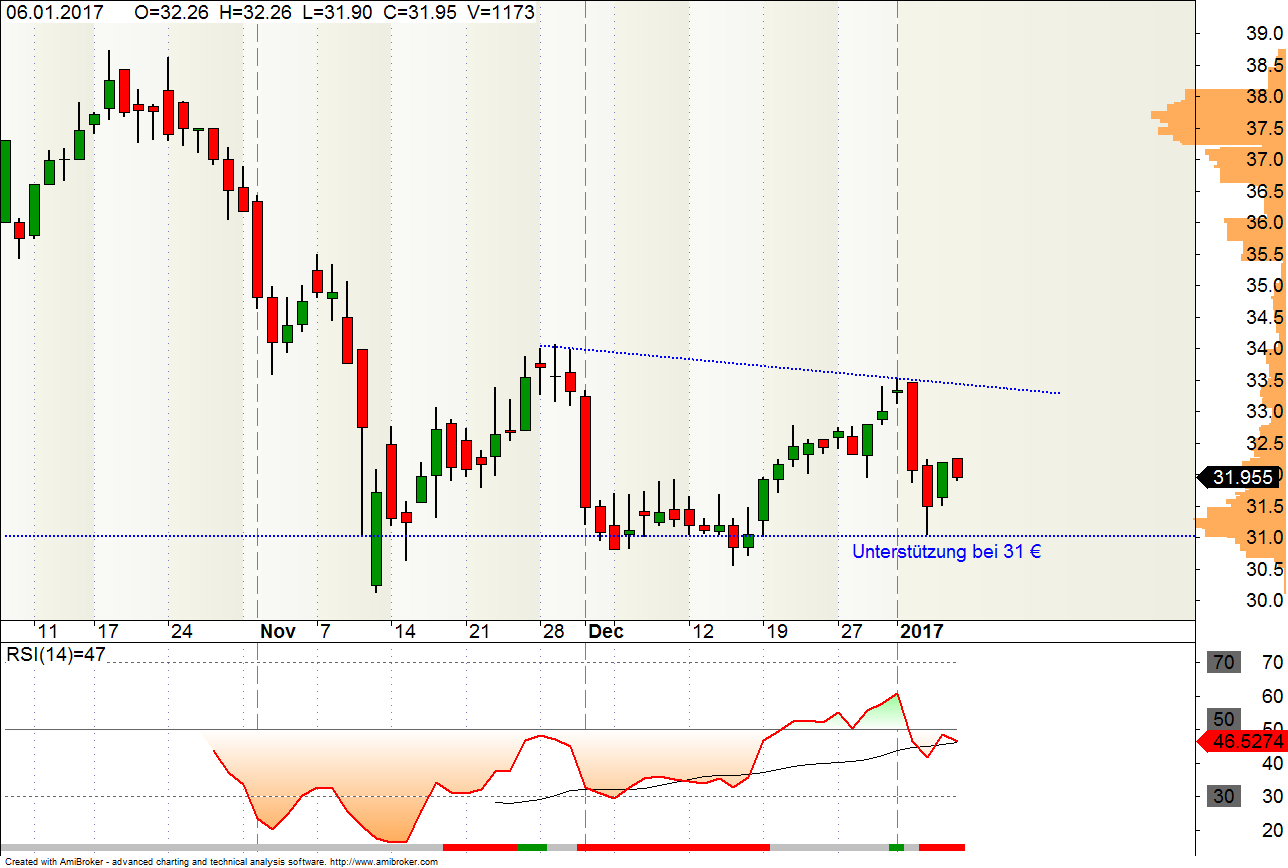Click the price axis label 38.5
Image resolution: width=1288 pixels, height=868 pixels.
pos(1265,66)
